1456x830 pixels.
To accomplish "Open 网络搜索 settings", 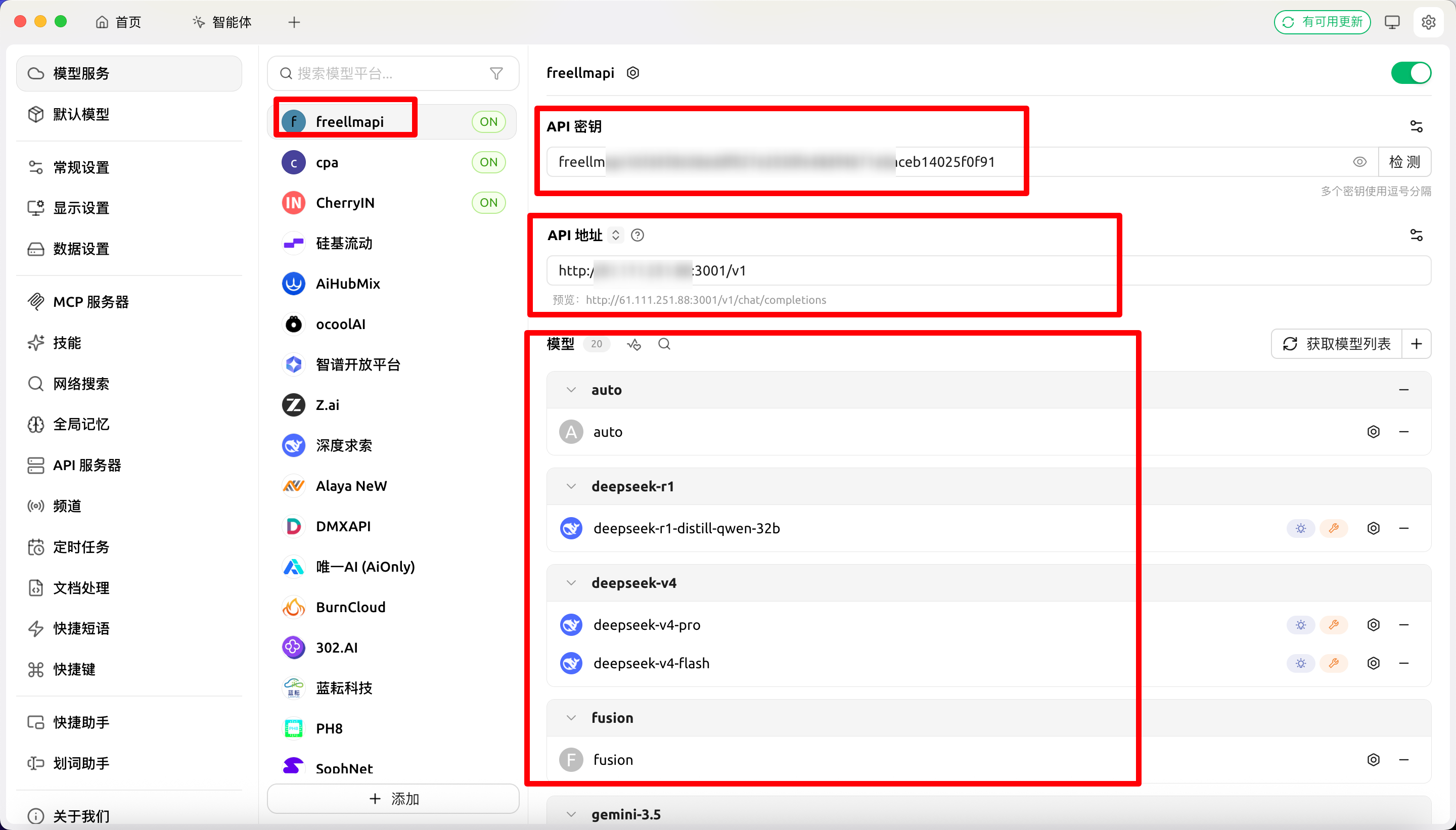I will click(x=129, y=384).
